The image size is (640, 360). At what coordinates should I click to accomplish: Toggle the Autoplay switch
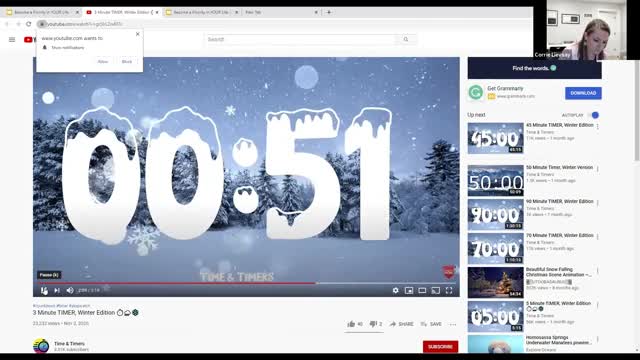click(x=594, y=115)
